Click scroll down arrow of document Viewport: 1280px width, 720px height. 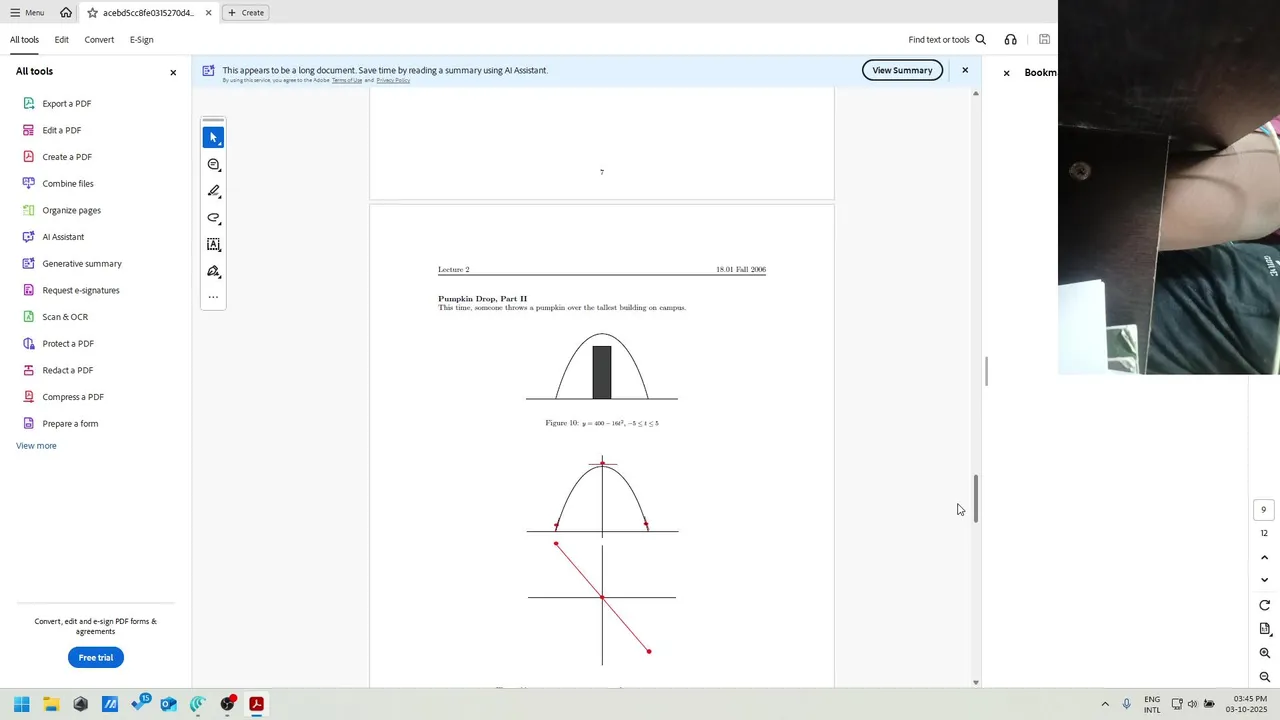tap(976, 682)
